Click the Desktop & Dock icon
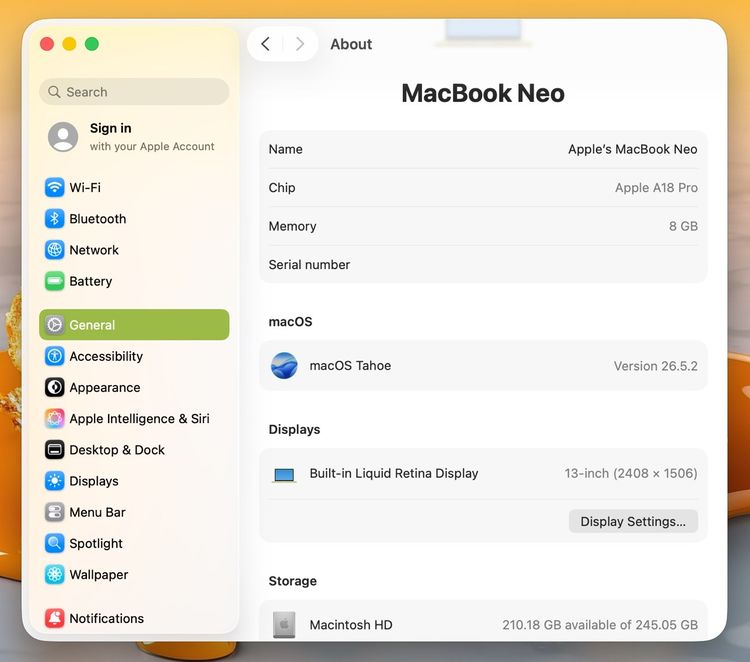 (x=55, y=450)
